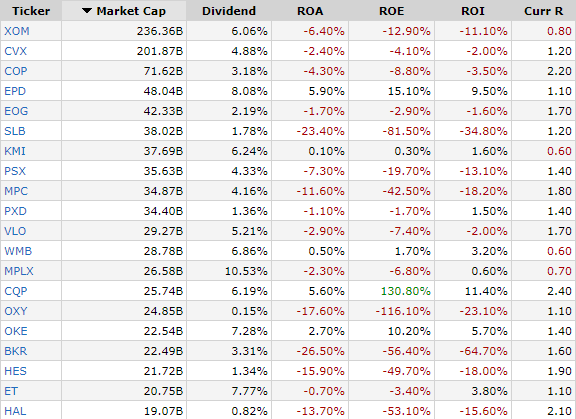Screen dimensions: 576x419
Task: Sort table by ROA column header
Action: click(x=310, y=11)
